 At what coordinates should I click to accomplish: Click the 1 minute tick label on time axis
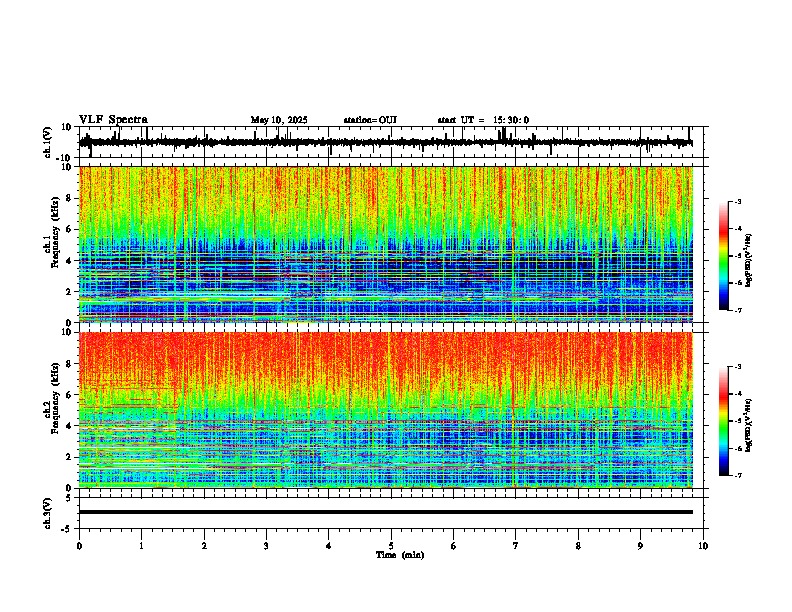[x=141, y=546]
